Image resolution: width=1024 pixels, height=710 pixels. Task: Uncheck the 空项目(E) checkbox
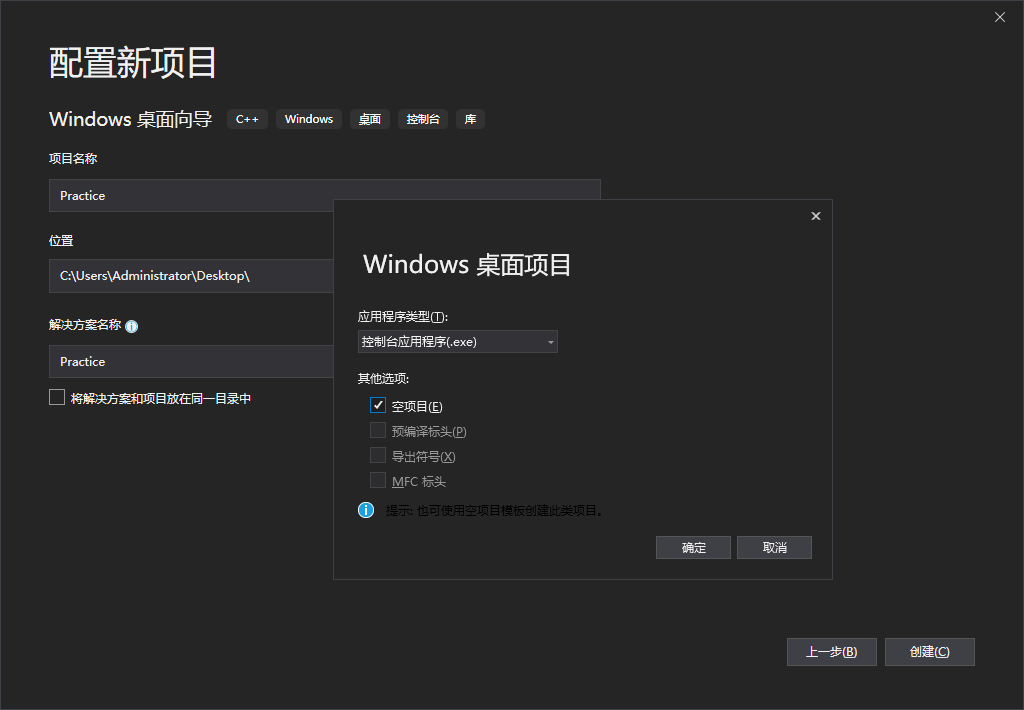click(377, 406)
